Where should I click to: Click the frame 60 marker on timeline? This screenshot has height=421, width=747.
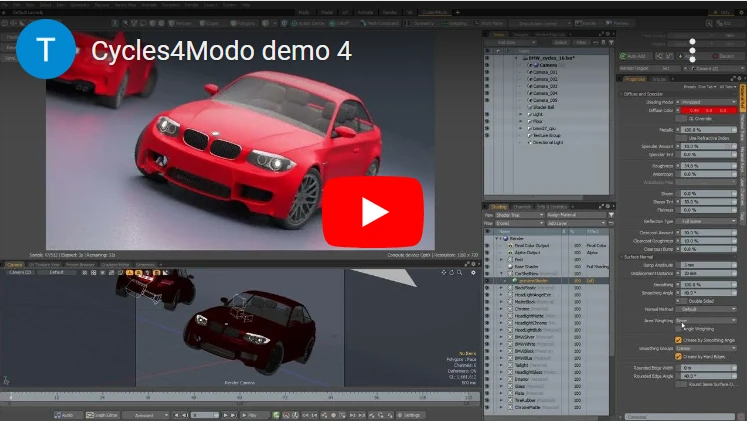coord(240,397)
